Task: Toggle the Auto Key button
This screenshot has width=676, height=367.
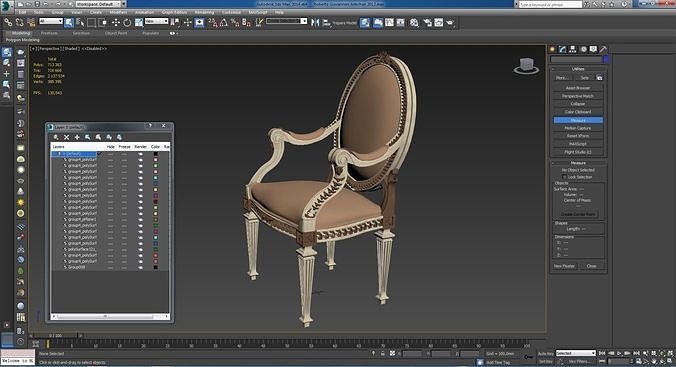Action: tap(545, 353)
